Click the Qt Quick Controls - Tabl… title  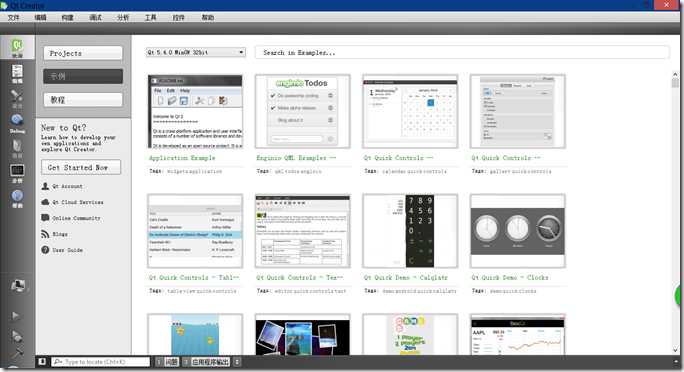pyautogui.click(x=194, y=277)
